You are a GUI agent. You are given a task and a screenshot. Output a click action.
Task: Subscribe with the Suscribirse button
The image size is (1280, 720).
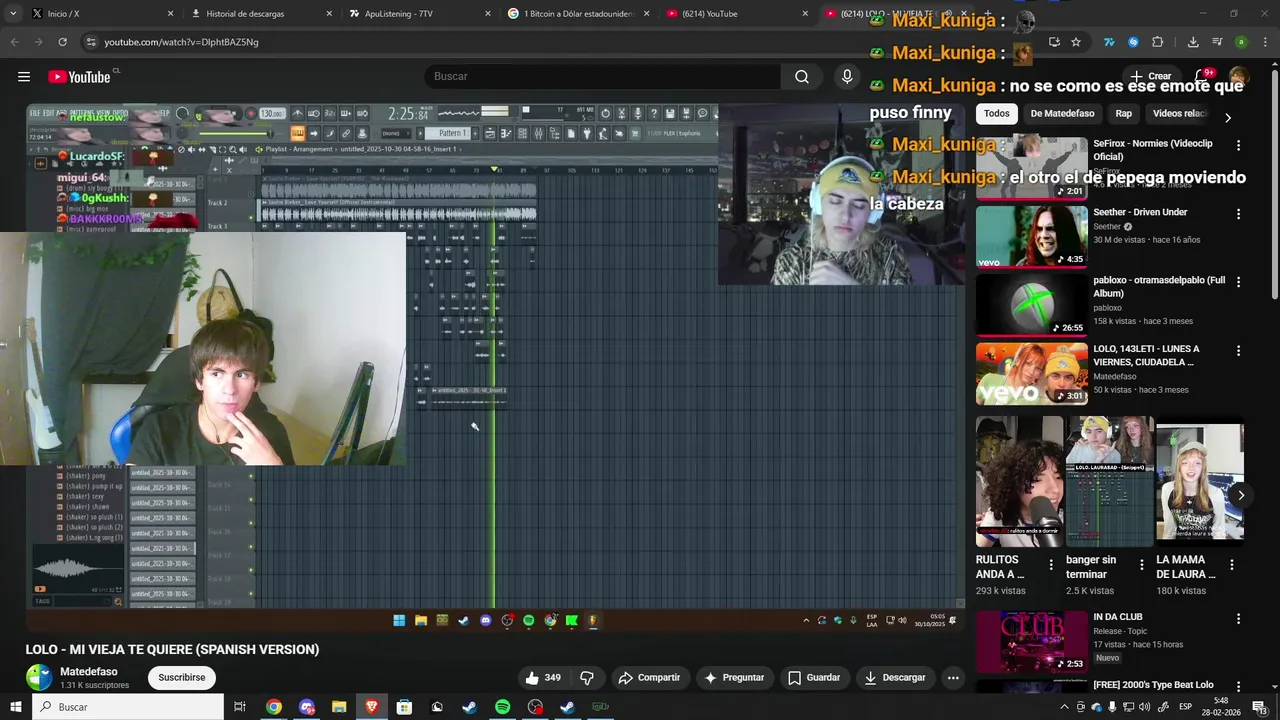click(181, 678)
